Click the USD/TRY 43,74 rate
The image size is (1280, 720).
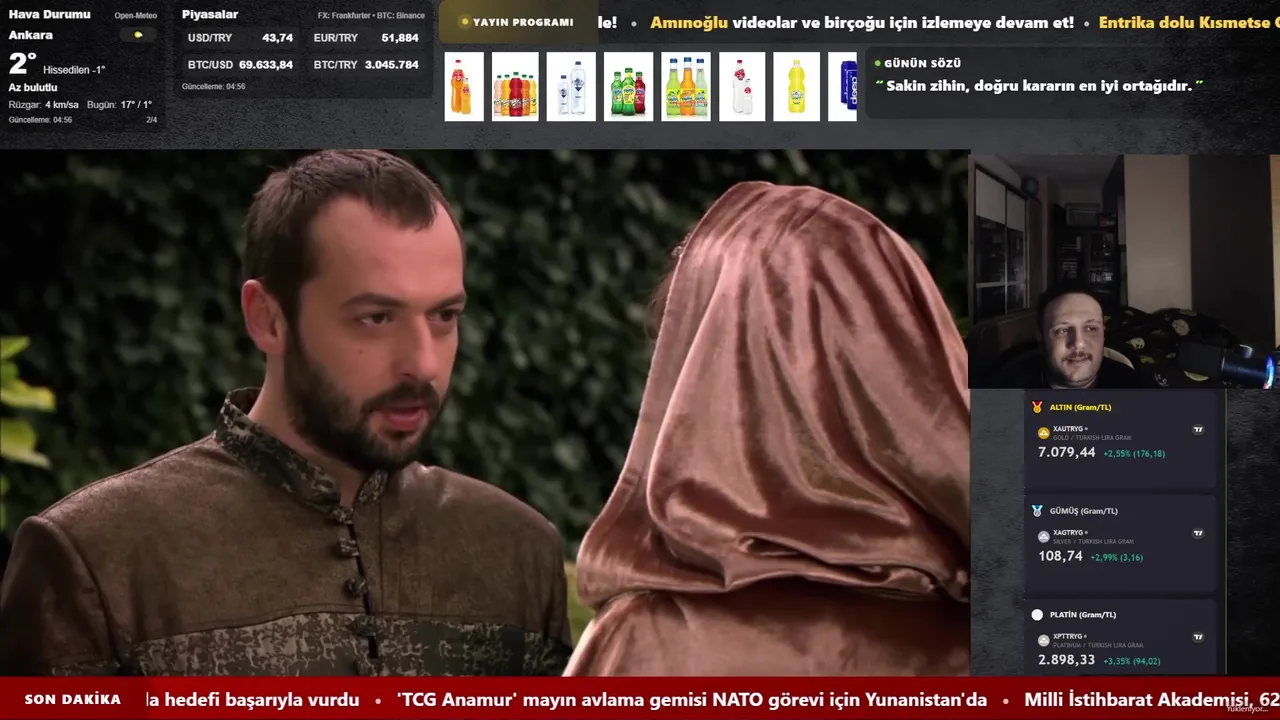(x=240, y=37)
